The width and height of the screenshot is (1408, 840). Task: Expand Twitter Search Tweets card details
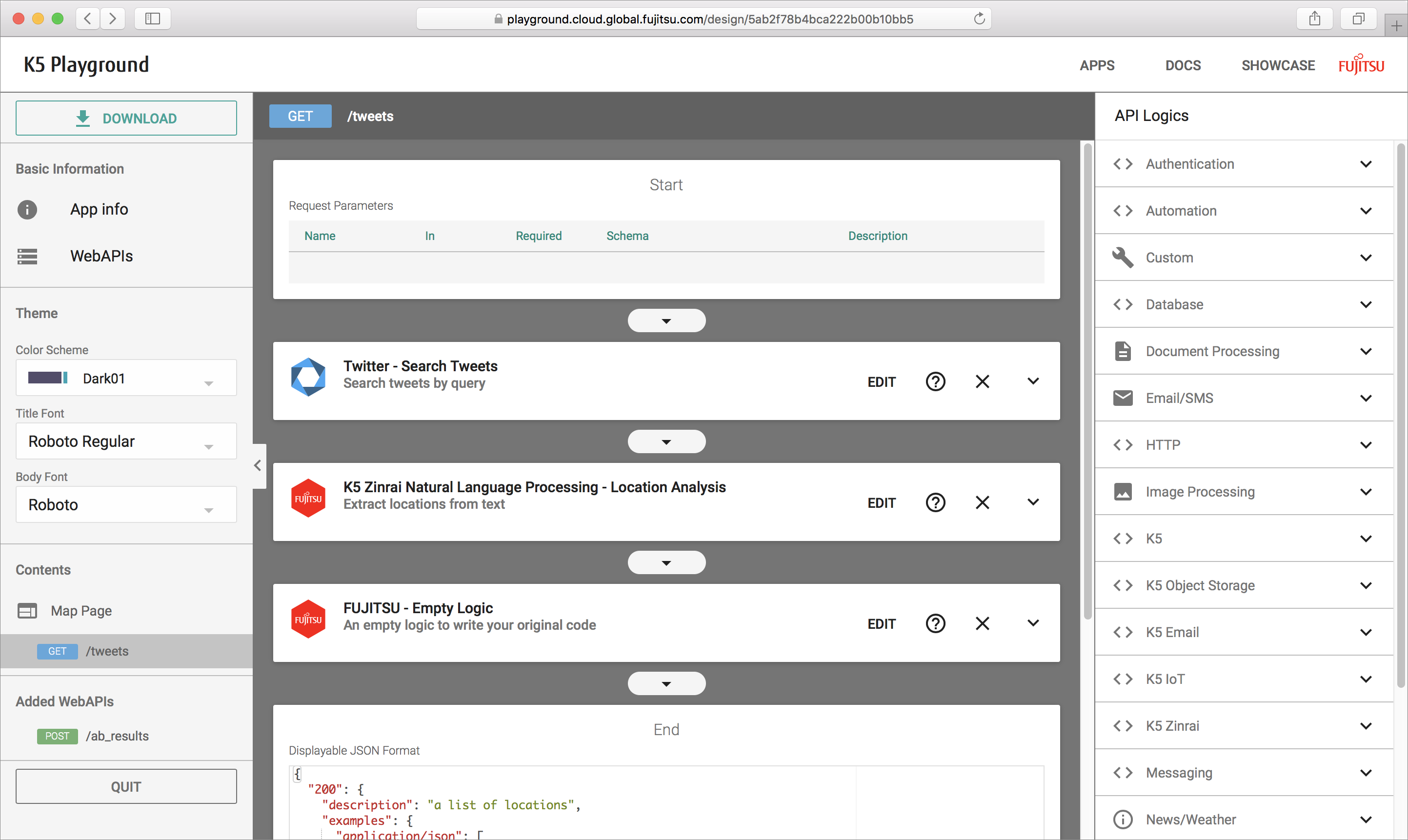pyautogui.click(x=1033, y=381)
